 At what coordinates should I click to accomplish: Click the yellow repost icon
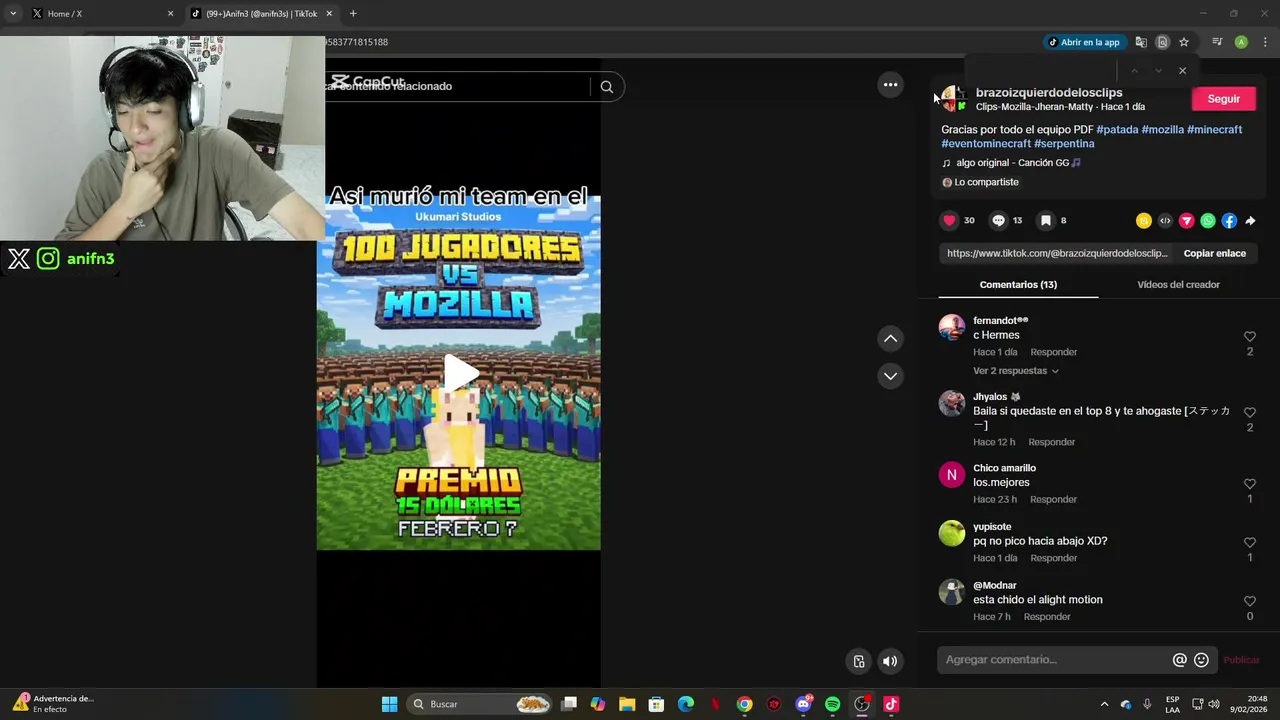[1144, 220]
